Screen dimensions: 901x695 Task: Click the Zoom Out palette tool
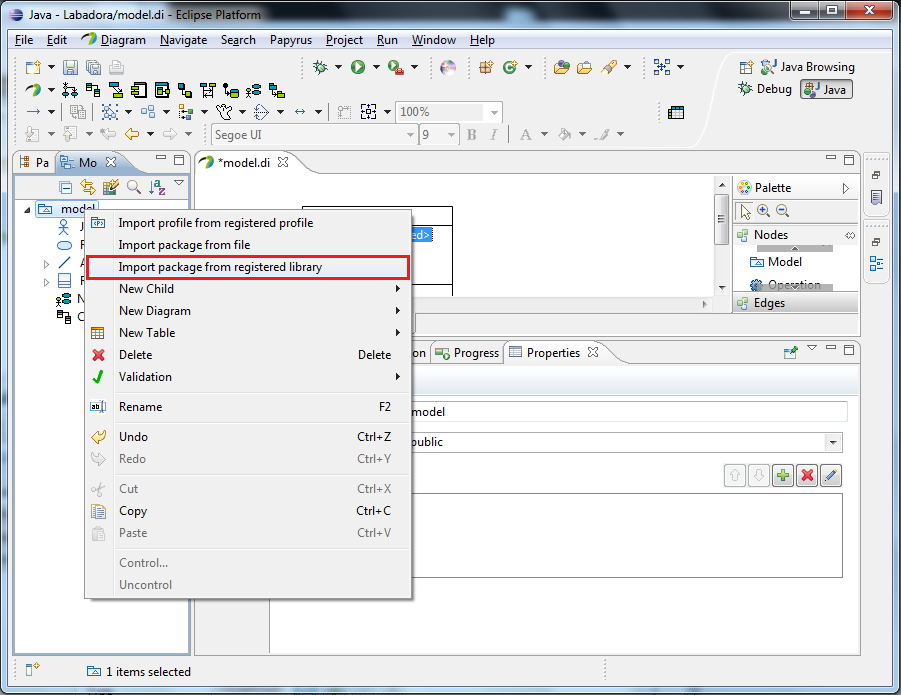coord(782,211)
